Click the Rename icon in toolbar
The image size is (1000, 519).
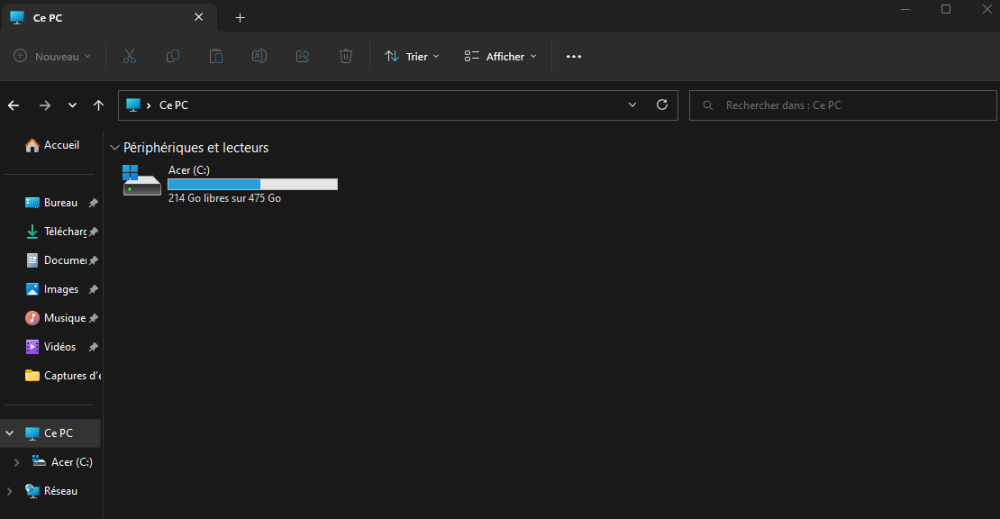pyautogui.click(x=259, y=57)
